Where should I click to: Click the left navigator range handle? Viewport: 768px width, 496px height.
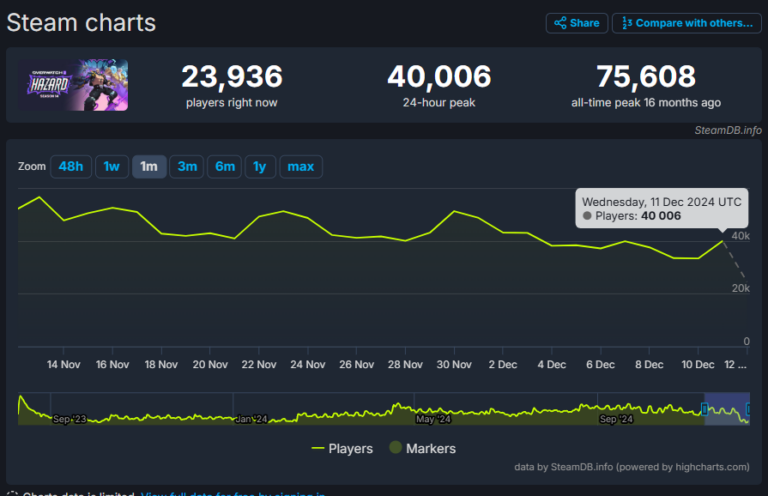[704, 409]
